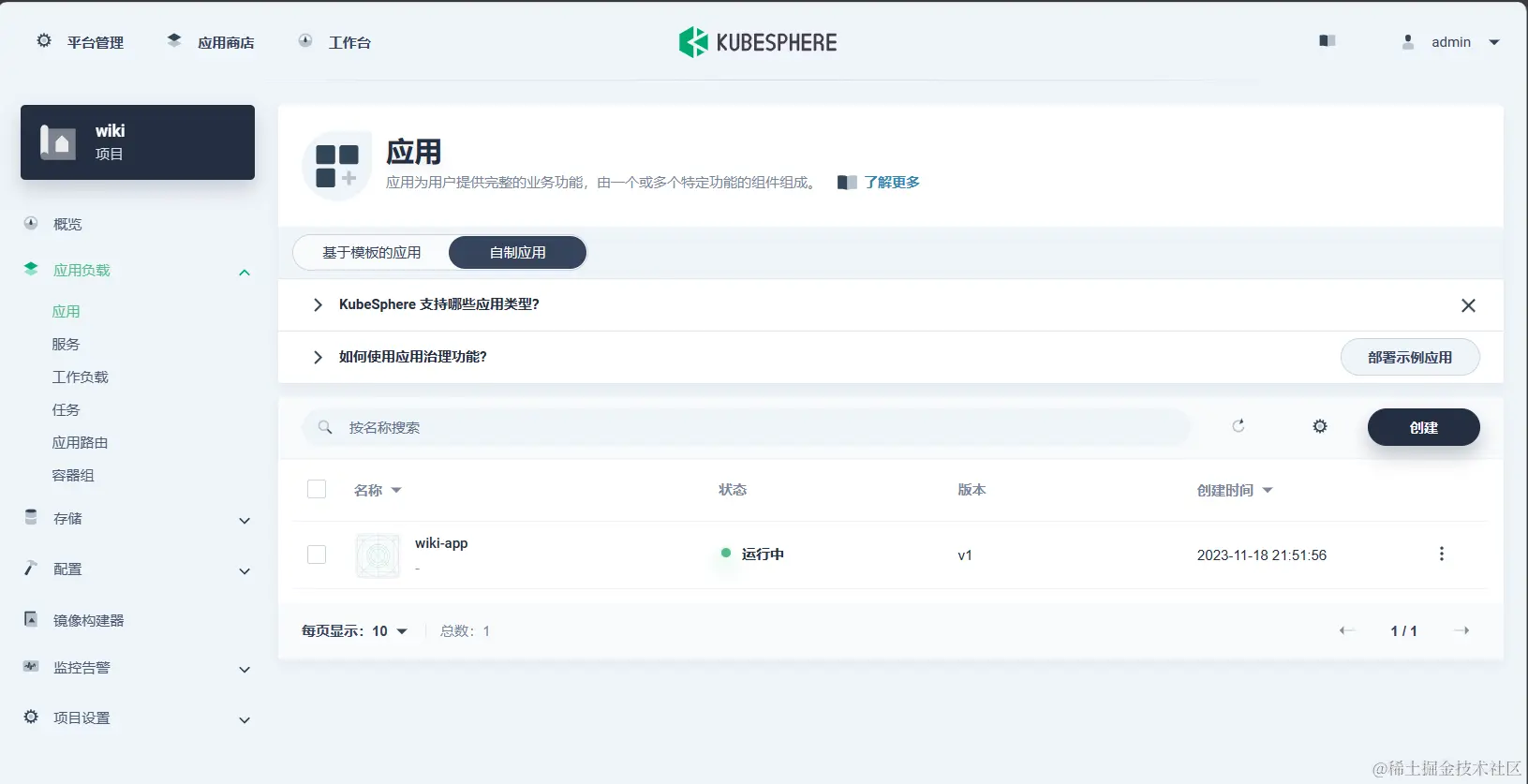Refresh the application list
Screen dimensions: 1528x784
1238,426
